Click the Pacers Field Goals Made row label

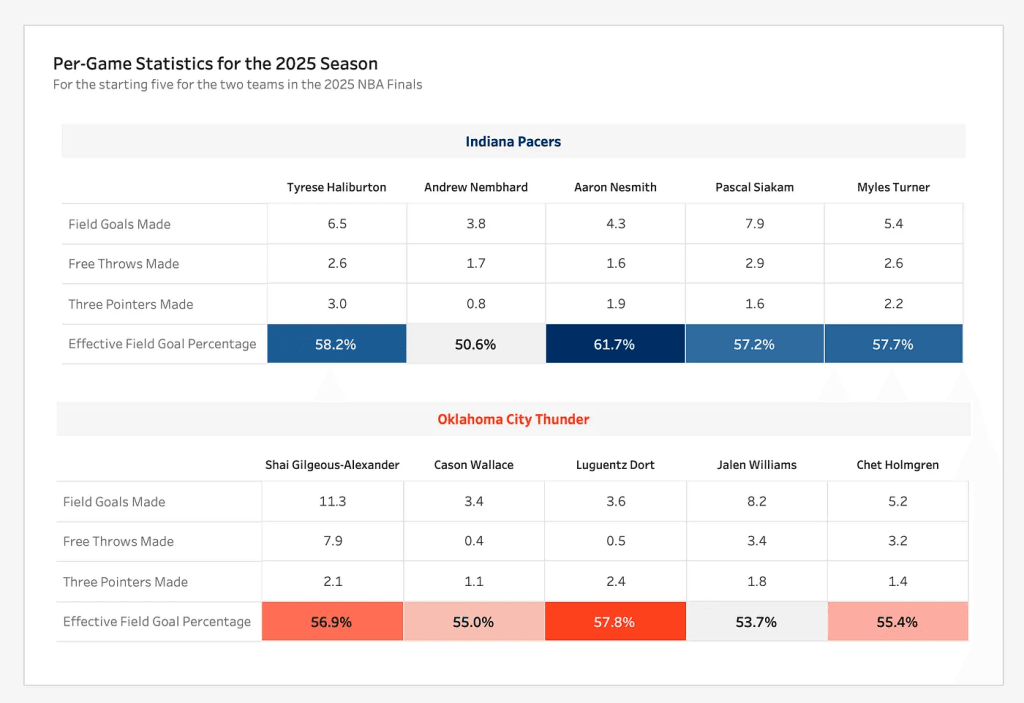pos(119,224)
